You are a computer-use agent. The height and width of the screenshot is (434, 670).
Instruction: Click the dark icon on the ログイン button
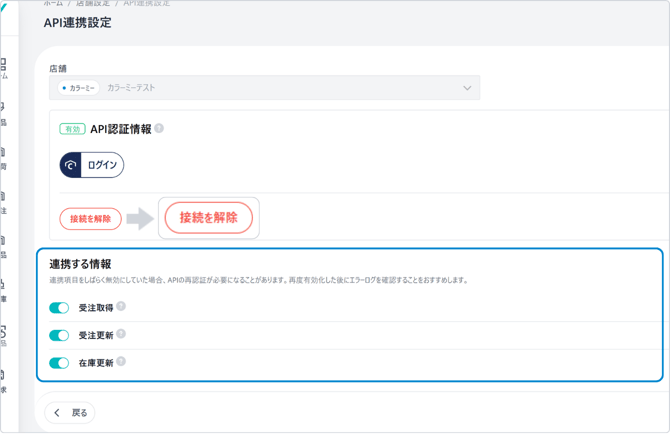coord(71,165)
